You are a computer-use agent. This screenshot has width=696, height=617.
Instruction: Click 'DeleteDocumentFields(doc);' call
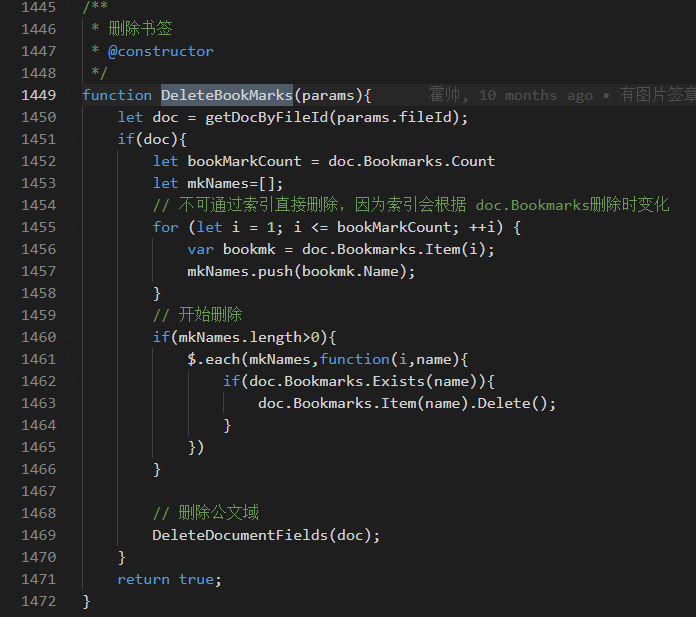point(266,535)
